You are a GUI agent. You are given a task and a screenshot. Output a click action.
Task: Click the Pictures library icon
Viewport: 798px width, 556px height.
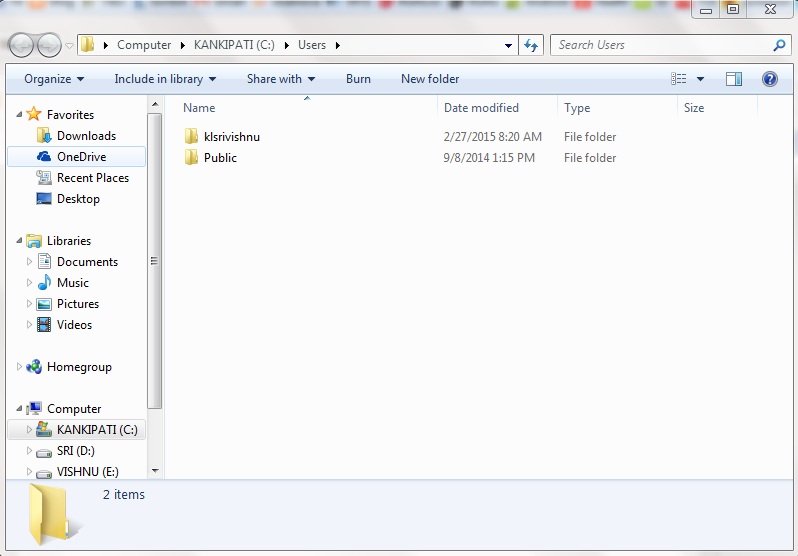pos(44,304)
